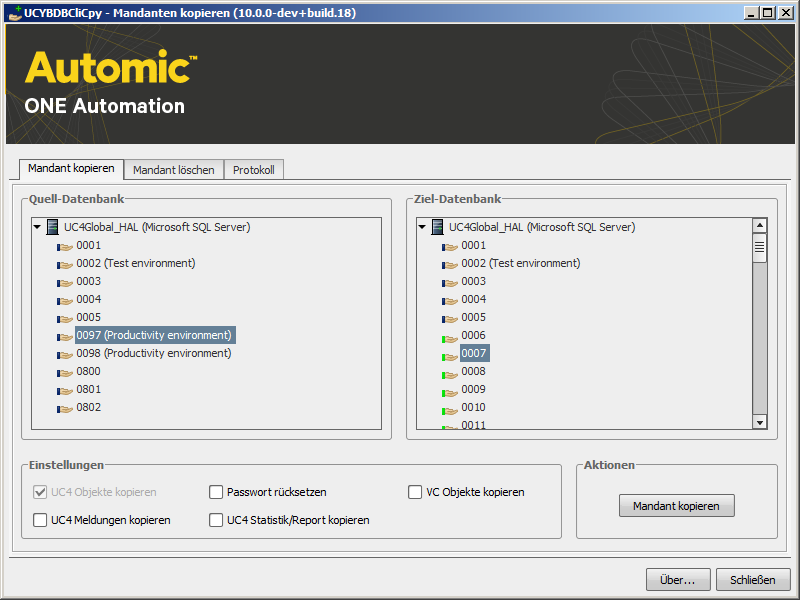The width and height of the screenshot is (800, 600).
Task: Click the Schließen button
Action: click(x=753, y=580)
